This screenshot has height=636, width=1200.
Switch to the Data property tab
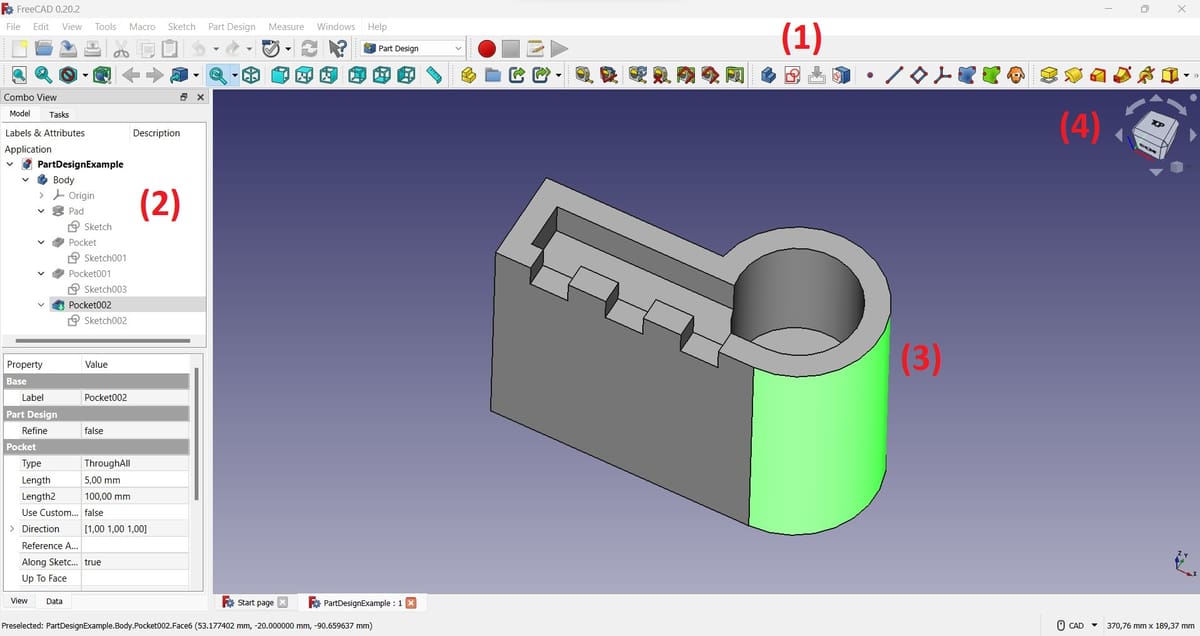pyautogui.click(x=54, y=601)
